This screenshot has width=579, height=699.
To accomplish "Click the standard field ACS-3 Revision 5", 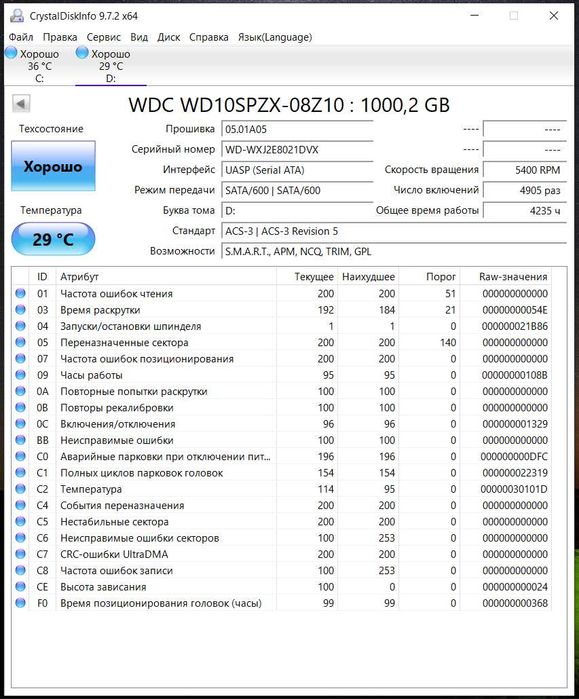I will pyautogui.click(x=394, y=231).
